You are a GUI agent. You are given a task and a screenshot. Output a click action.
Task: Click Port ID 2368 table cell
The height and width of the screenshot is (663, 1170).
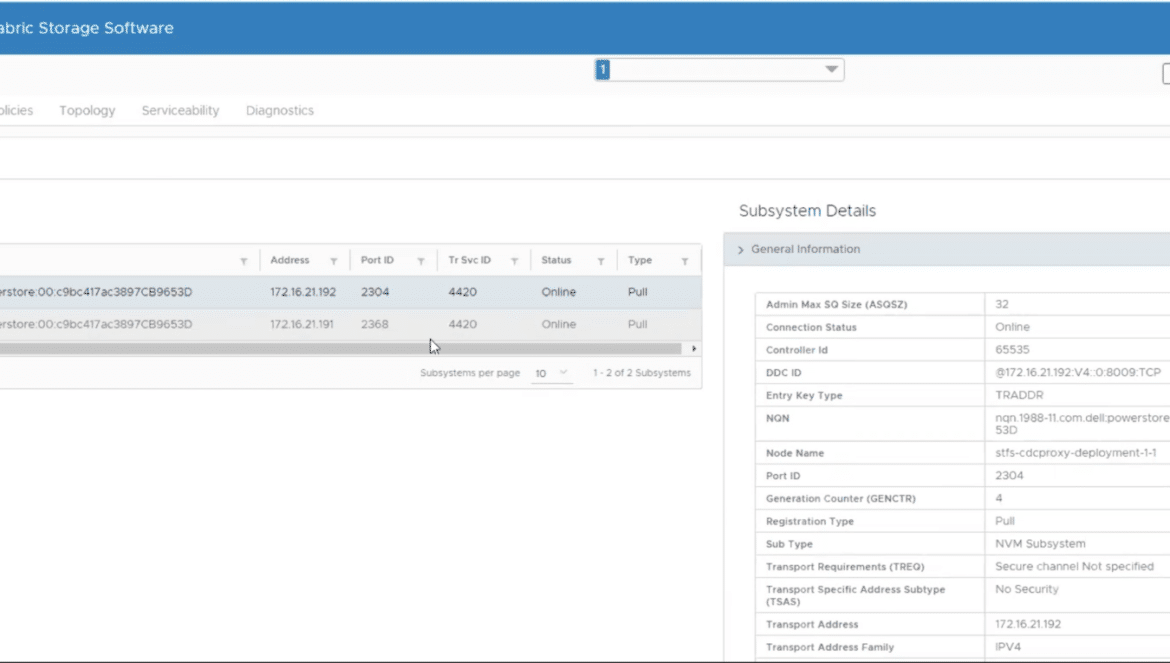pos(375,324)
